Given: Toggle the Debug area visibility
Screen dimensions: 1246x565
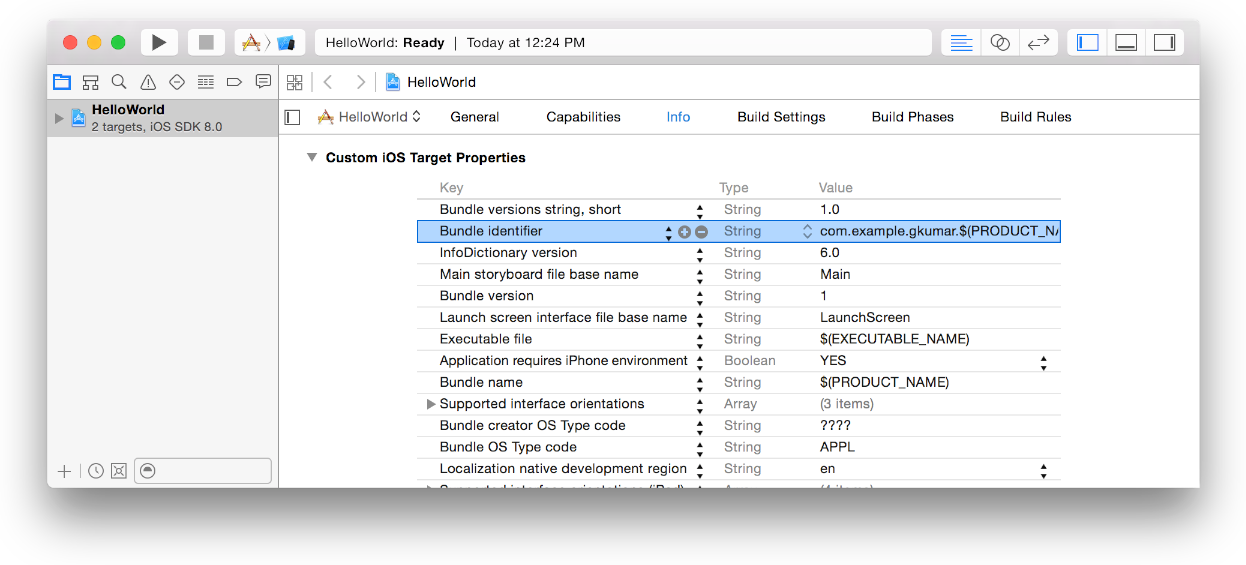Looking at the screenshot, I should pos(1126,42).
